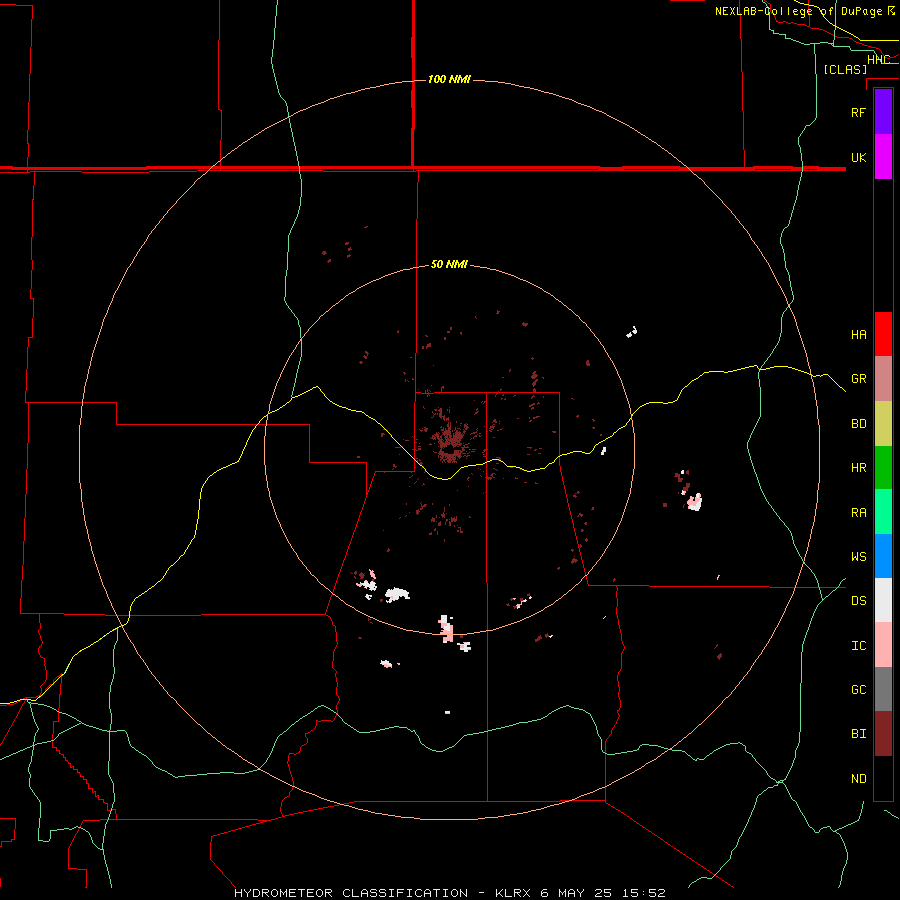
Task: Click the 50 NMI range ring label
Action: [x=449, y=265]
